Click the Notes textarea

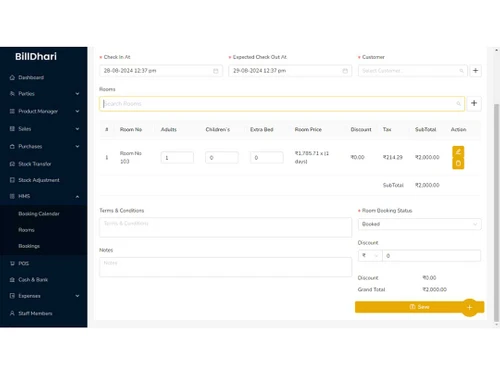pyautogui.click(x=225, y=267)
